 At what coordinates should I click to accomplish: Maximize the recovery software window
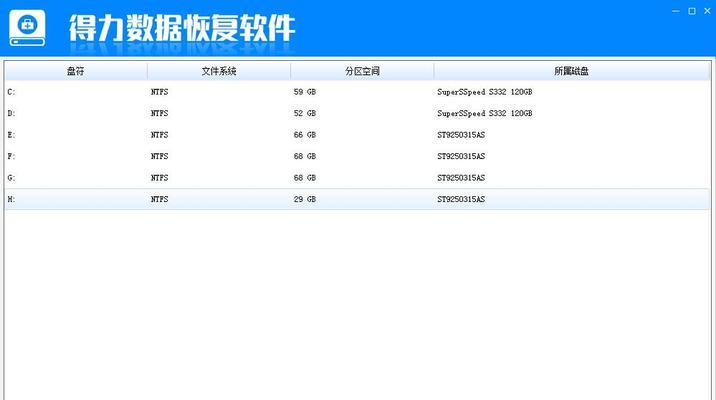692,11
